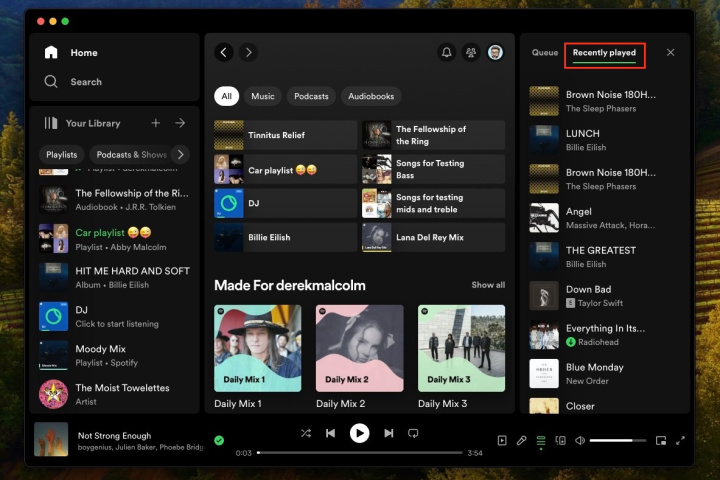
Task: Open the Daily Mix 1 cover
Action: (x=258, y=348)
